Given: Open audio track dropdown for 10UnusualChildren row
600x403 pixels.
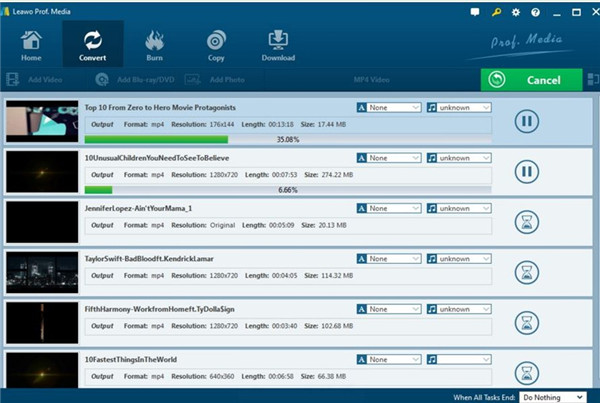Looking at the screenshot, I should 464,158.
